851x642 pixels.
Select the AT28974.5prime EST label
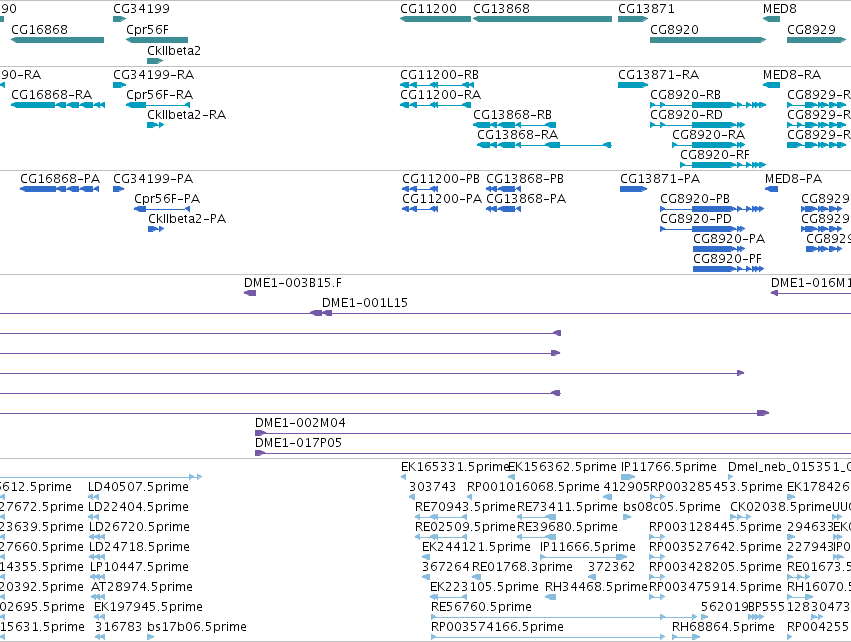[142, 587]
